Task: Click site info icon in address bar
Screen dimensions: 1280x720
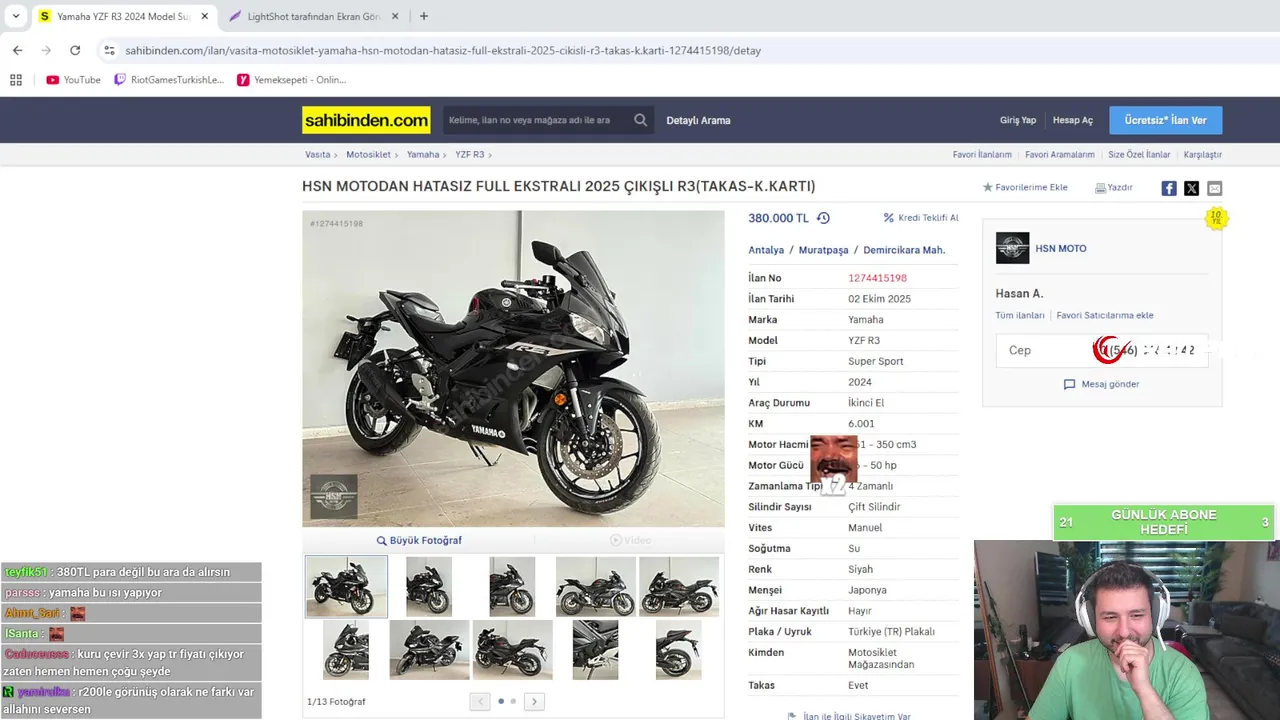Action: 109,50
